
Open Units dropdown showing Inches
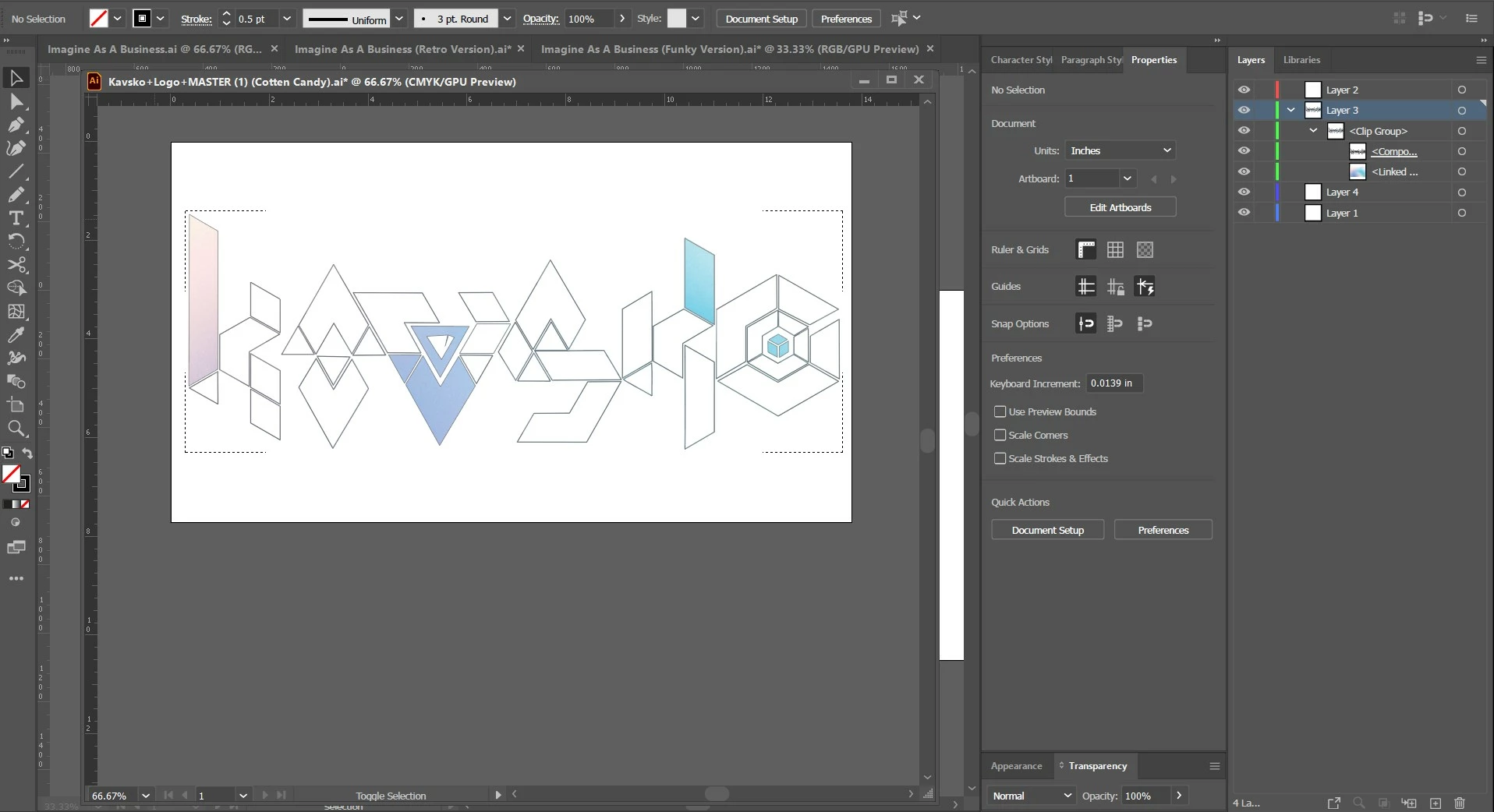click(1120, 150)
